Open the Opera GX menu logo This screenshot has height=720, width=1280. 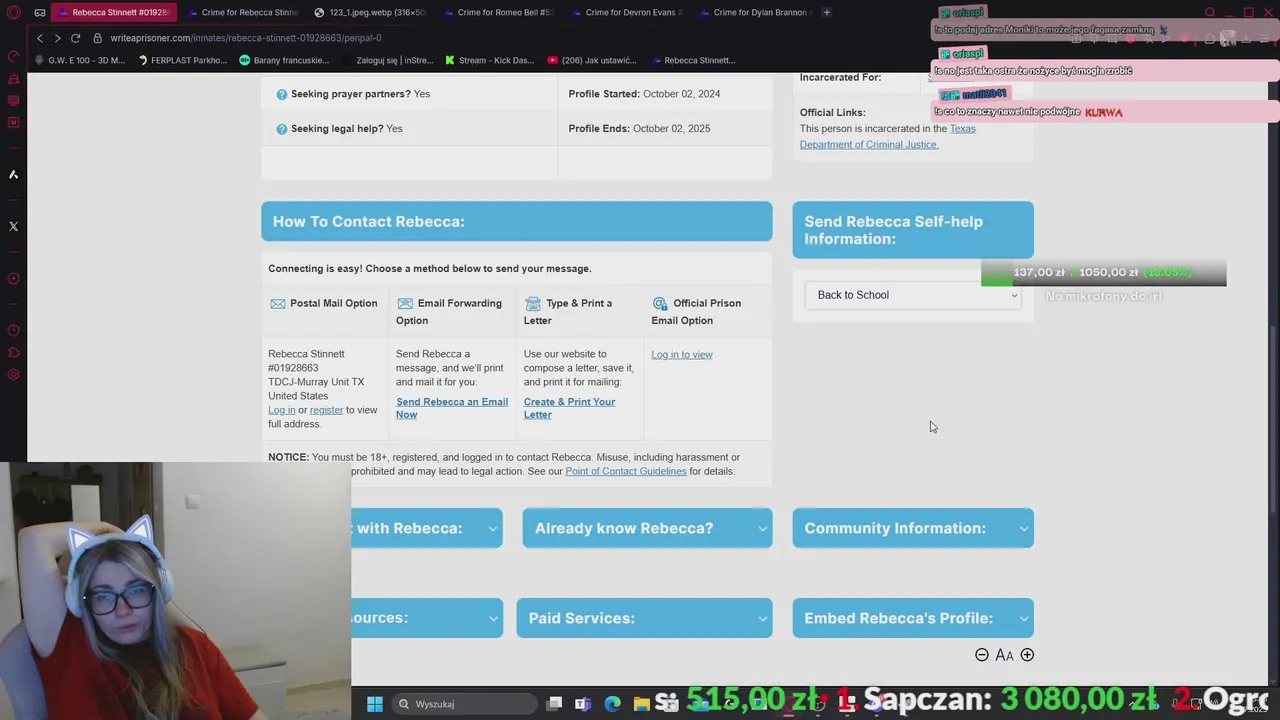click(x=13, y=13)
